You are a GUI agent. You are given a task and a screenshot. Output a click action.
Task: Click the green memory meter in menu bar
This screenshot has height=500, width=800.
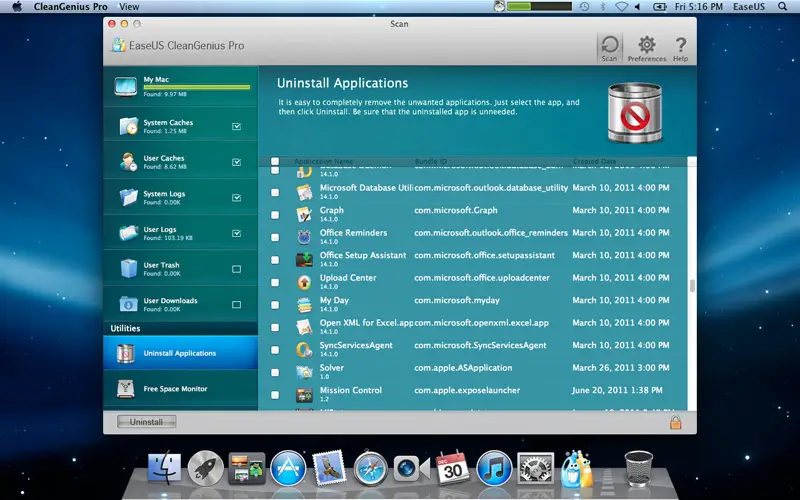[539, 7]
